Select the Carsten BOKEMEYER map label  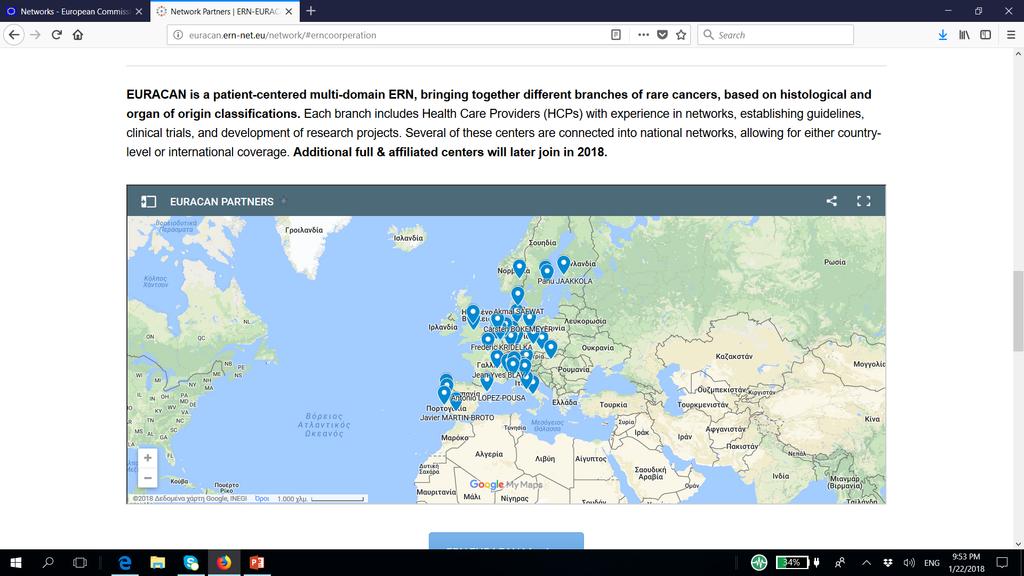click(518, 329)
